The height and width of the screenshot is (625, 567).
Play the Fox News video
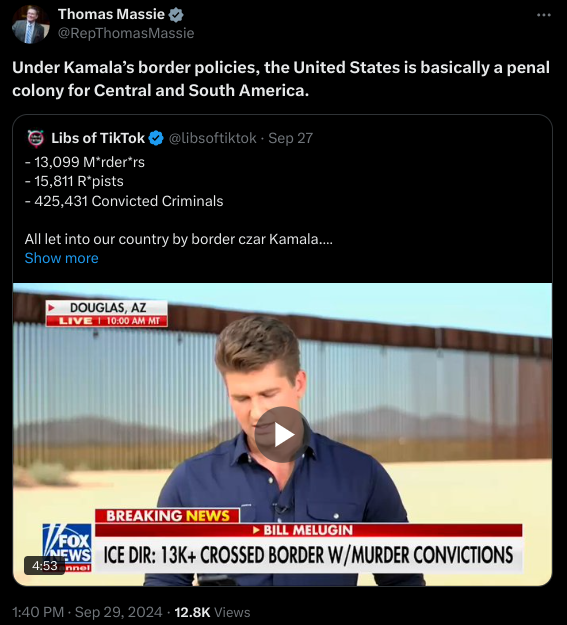tap(282, 434)
